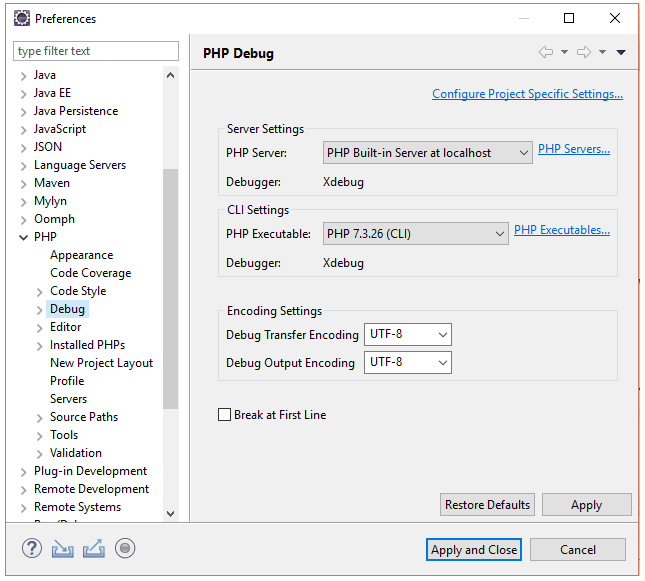Select the Code Coverage tree item
This screenshot has width=645, height=581.
point(90,273)
